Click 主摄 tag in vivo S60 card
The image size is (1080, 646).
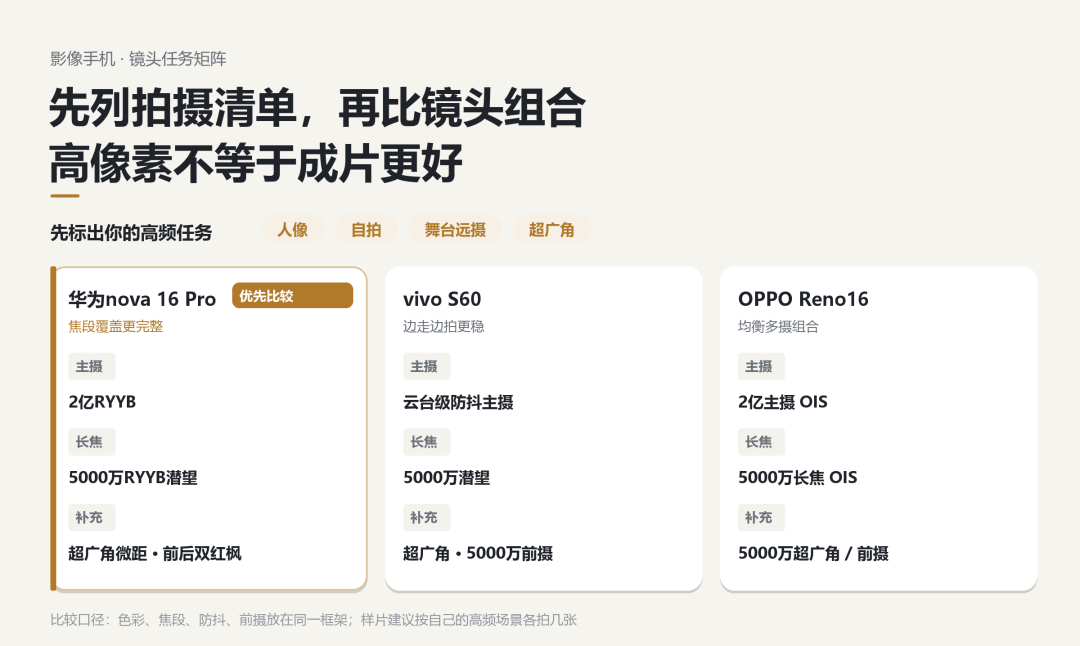coord(426,366)
